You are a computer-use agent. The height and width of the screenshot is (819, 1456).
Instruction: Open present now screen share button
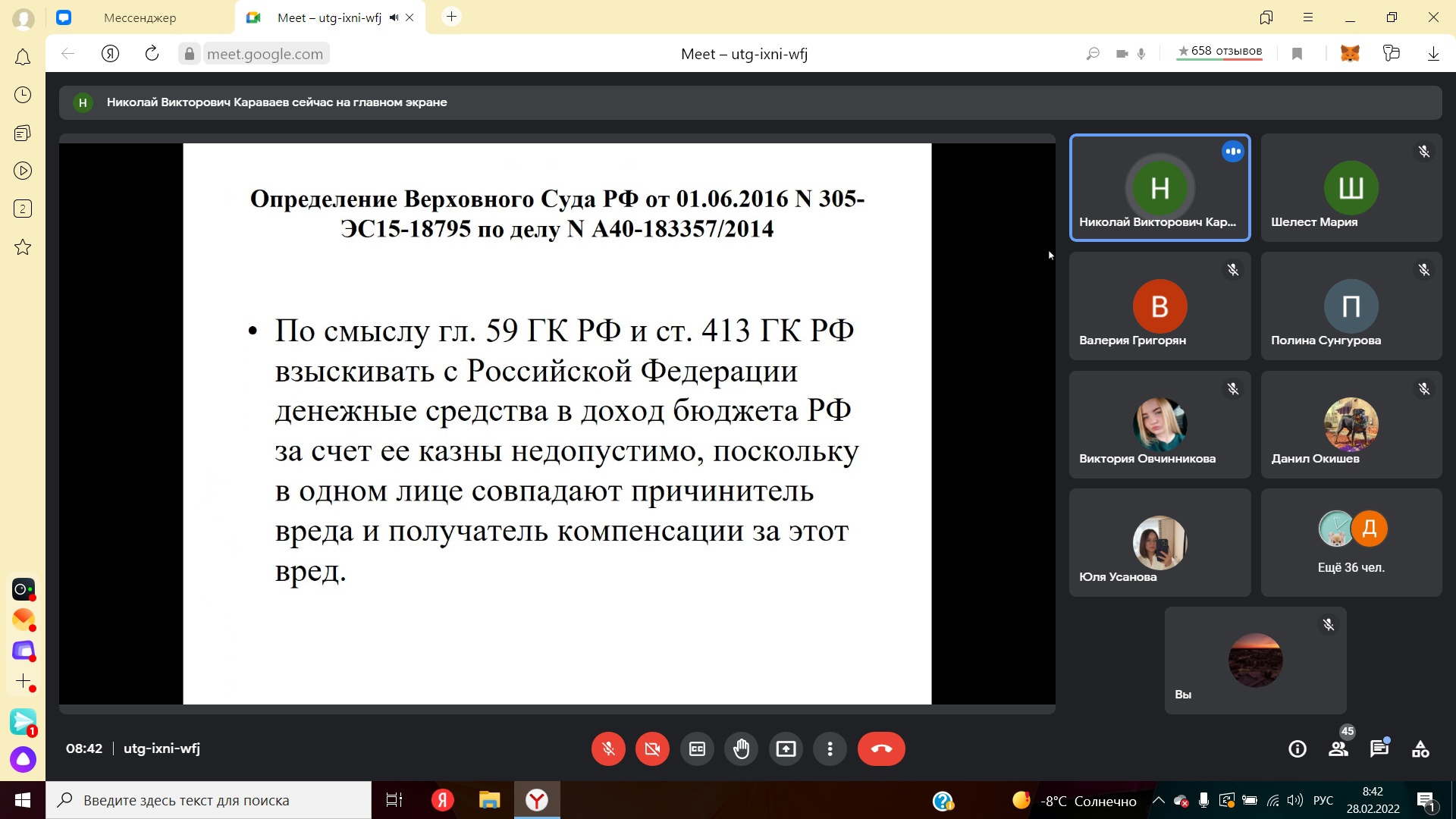[x=786, y=749]
